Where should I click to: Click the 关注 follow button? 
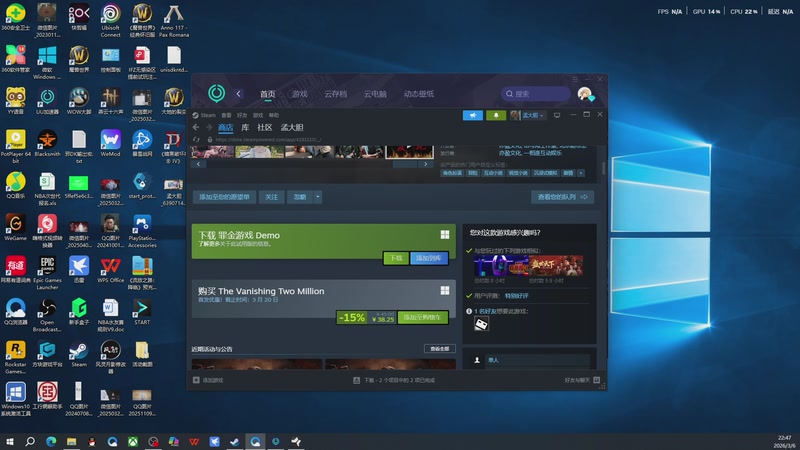[x=271, y=197]
